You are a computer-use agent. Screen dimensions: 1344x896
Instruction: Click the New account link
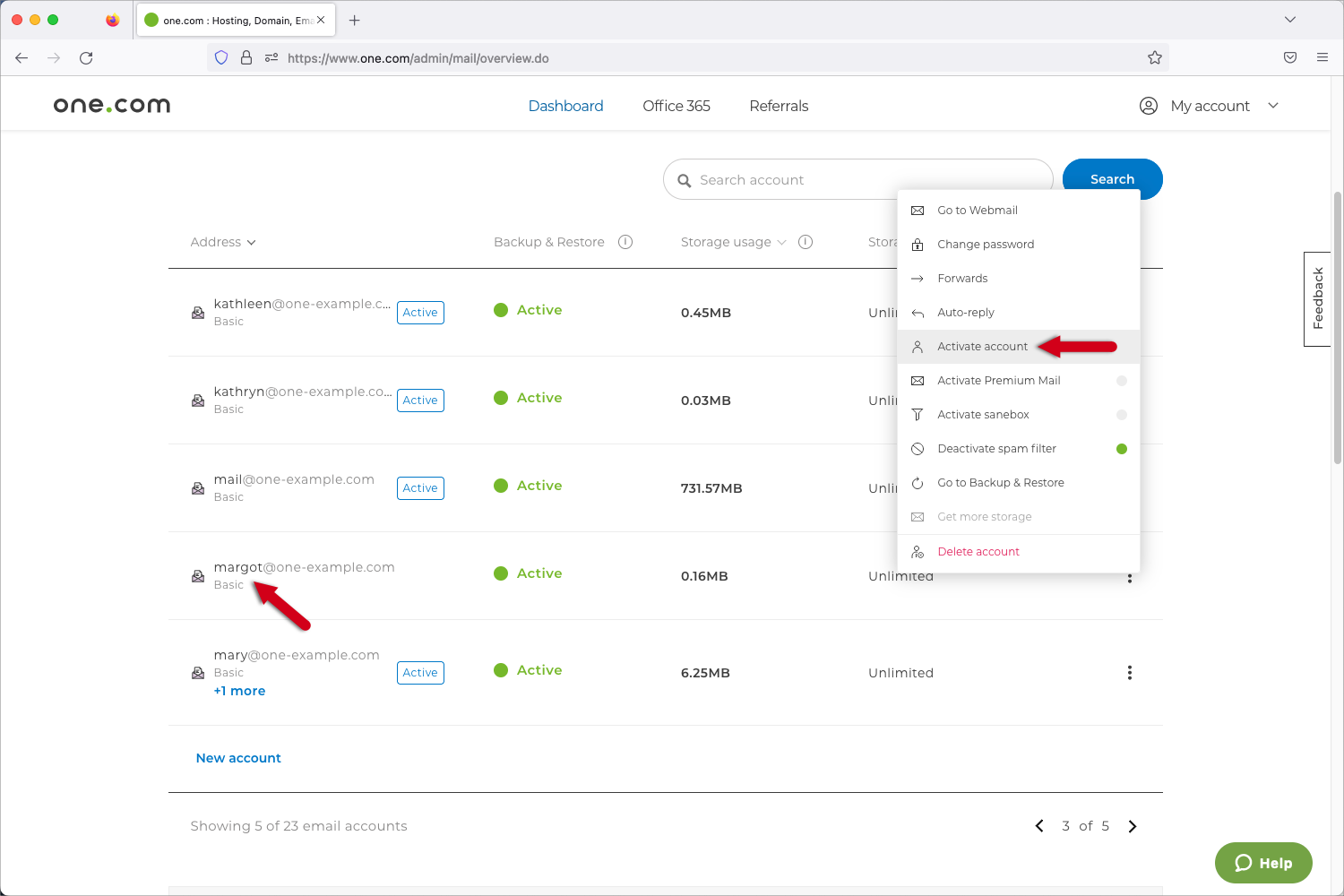tap(238, 758)
